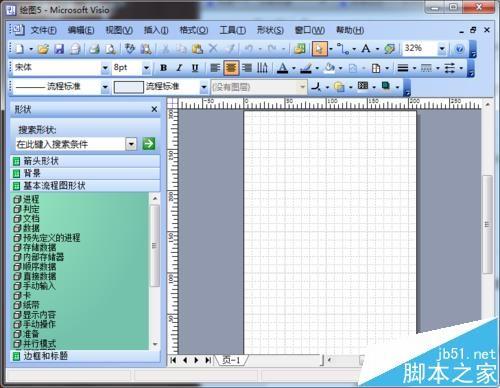
Task: Open the line style dropdown 流程标准
Action: (105, 87)
